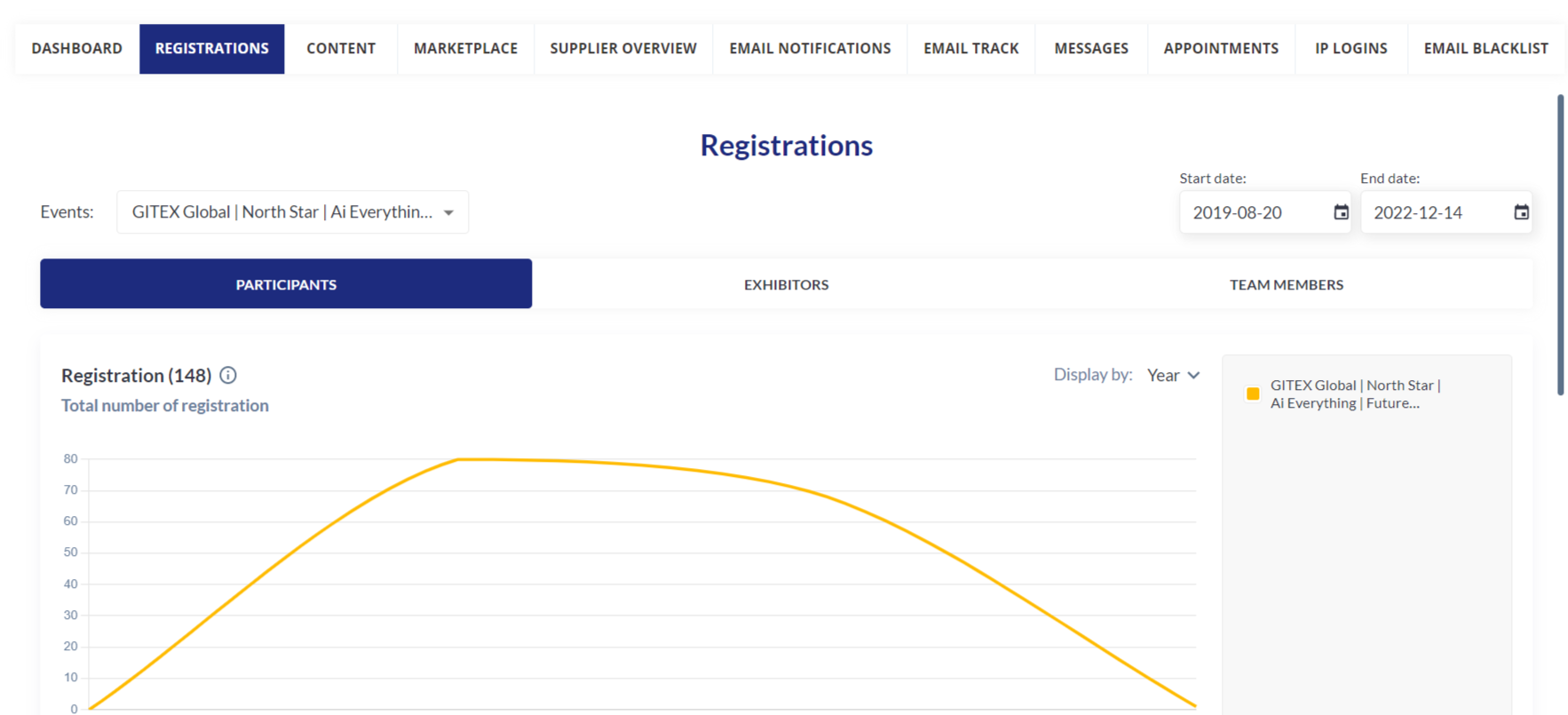Switch to the Exhibitors sub-tab
The width and height of the screenshot is (1568, 715).
(x=786, y=284)
